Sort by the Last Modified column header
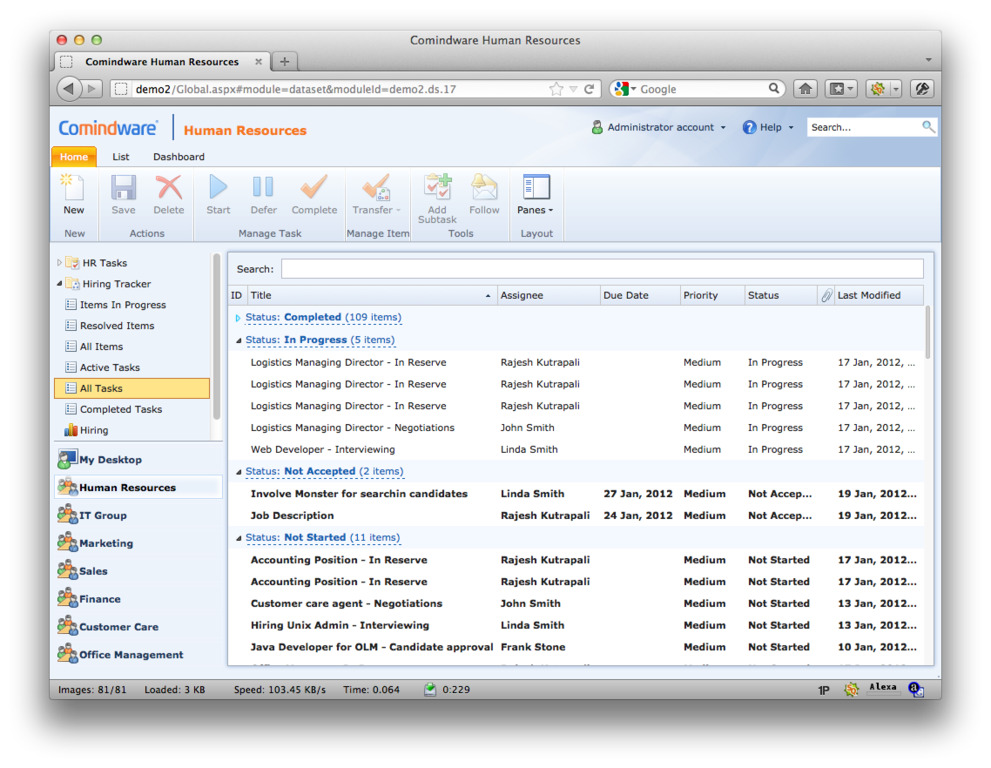 [879, 295]
